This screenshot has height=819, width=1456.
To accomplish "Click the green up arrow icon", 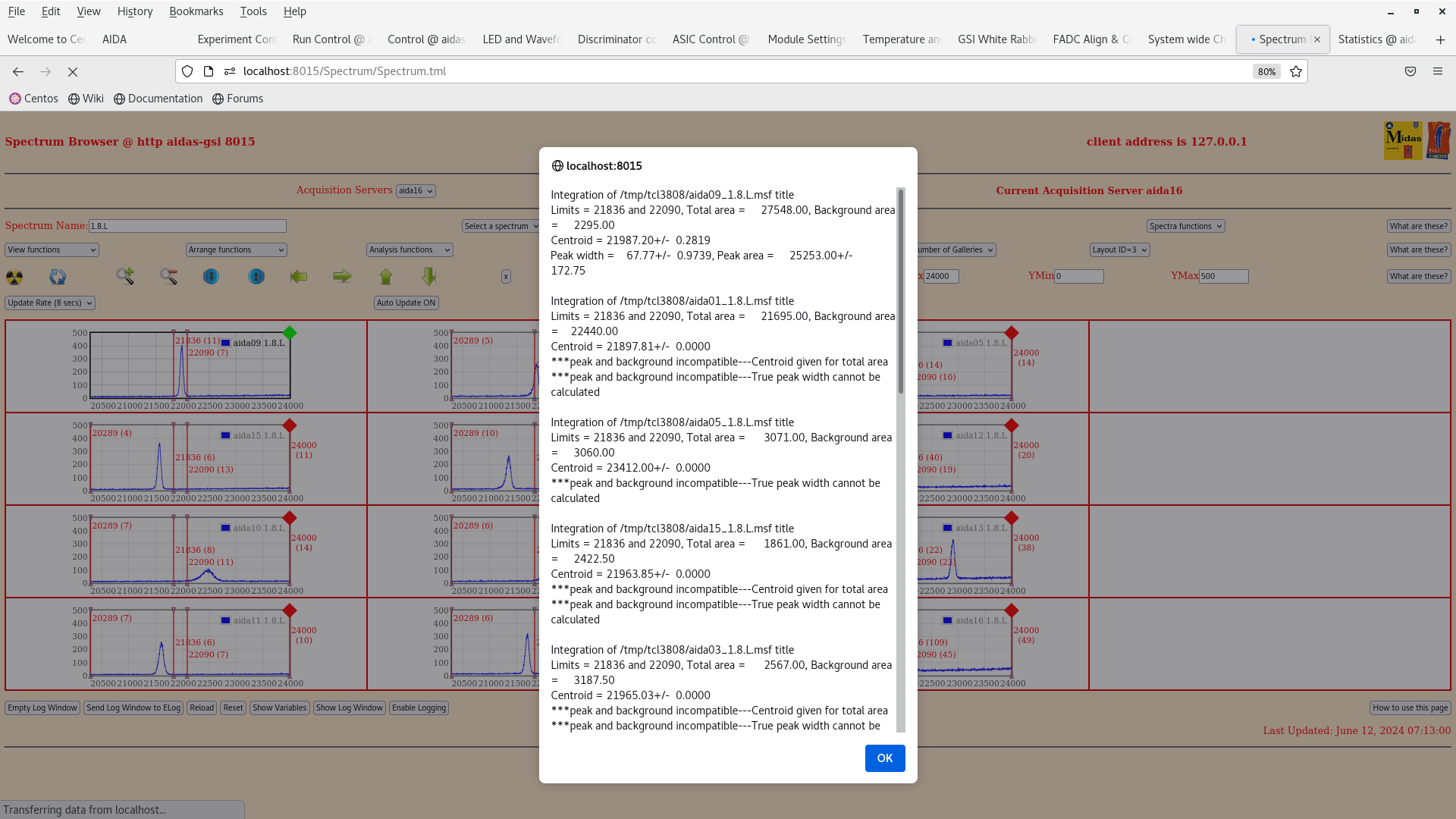I will click(386, 277).
